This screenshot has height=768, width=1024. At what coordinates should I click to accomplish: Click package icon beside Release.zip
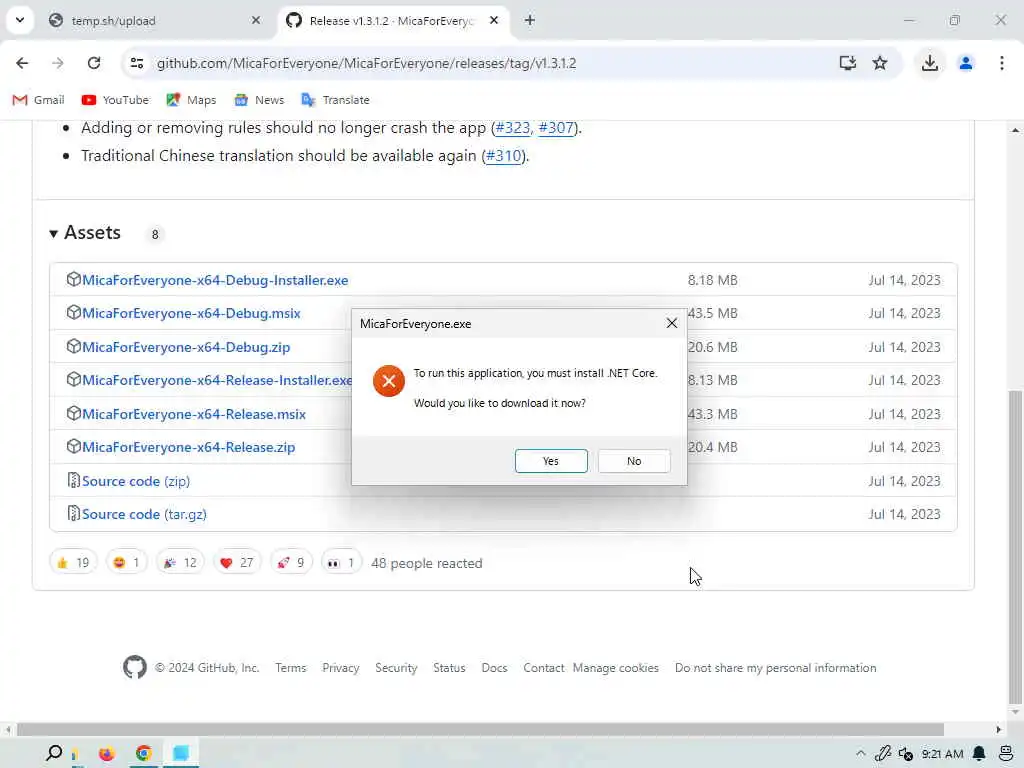tap(73, 447)
